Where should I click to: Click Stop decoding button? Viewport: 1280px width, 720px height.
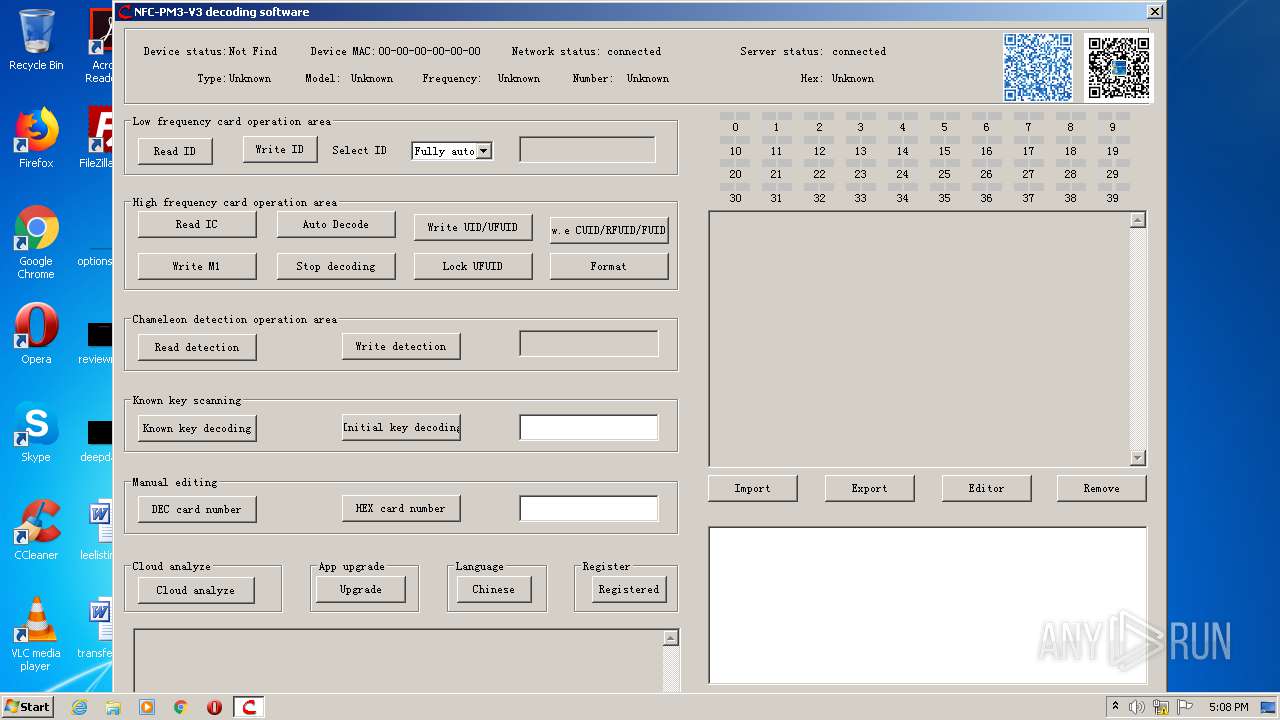pos(336,266)
